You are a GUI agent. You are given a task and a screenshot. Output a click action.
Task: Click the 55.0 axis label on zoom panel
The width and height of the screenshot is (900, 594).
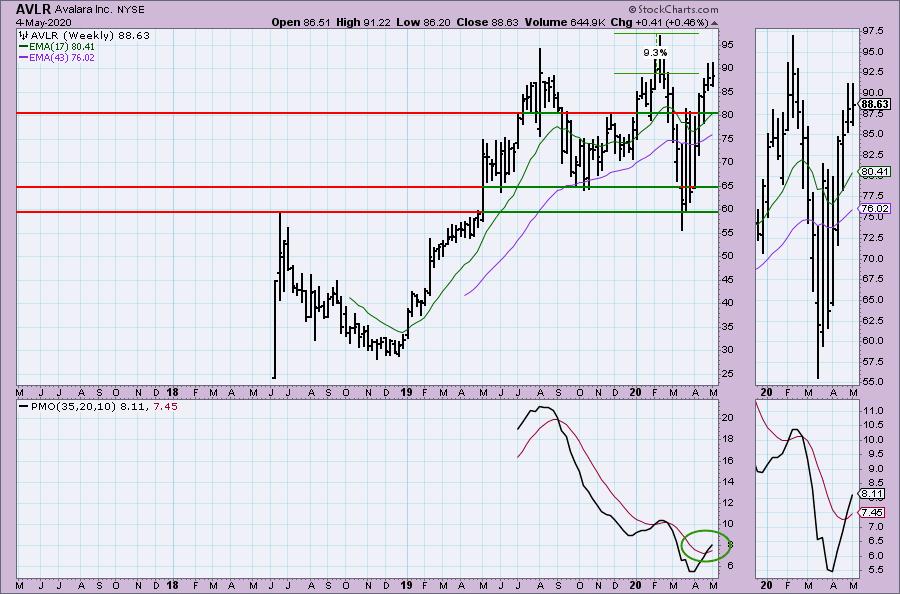(872, 382)
